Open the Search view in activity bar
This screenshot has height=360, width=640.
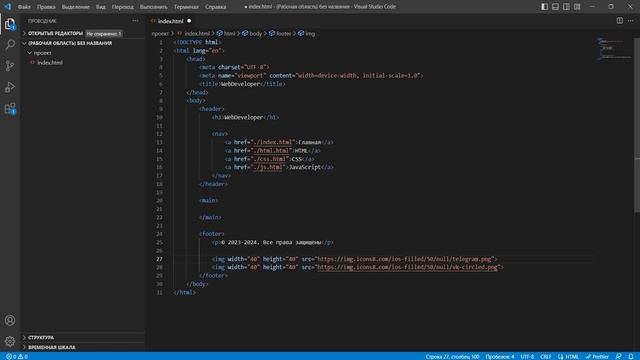point(10,44)
